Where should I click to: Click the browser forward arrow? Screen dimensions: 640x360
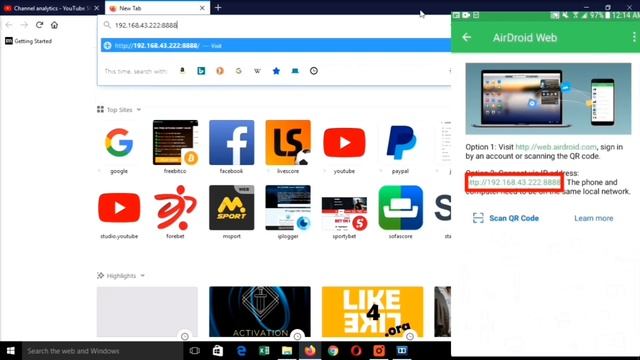[24, 25]
